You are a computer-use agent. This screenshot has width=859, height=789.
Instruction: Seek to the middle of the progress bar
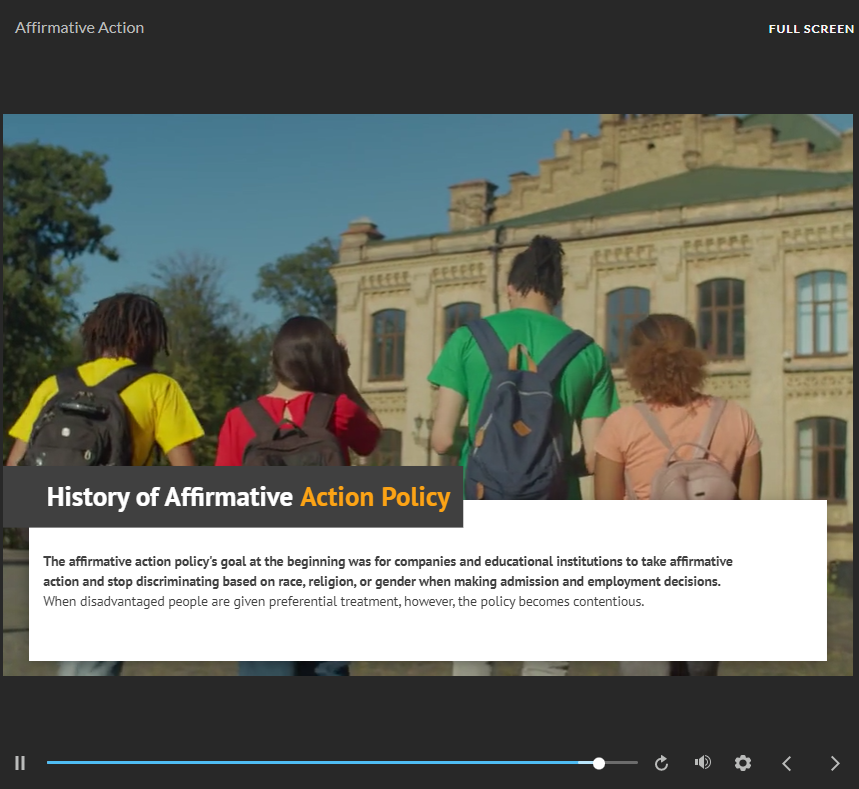(x=342, y=763)
